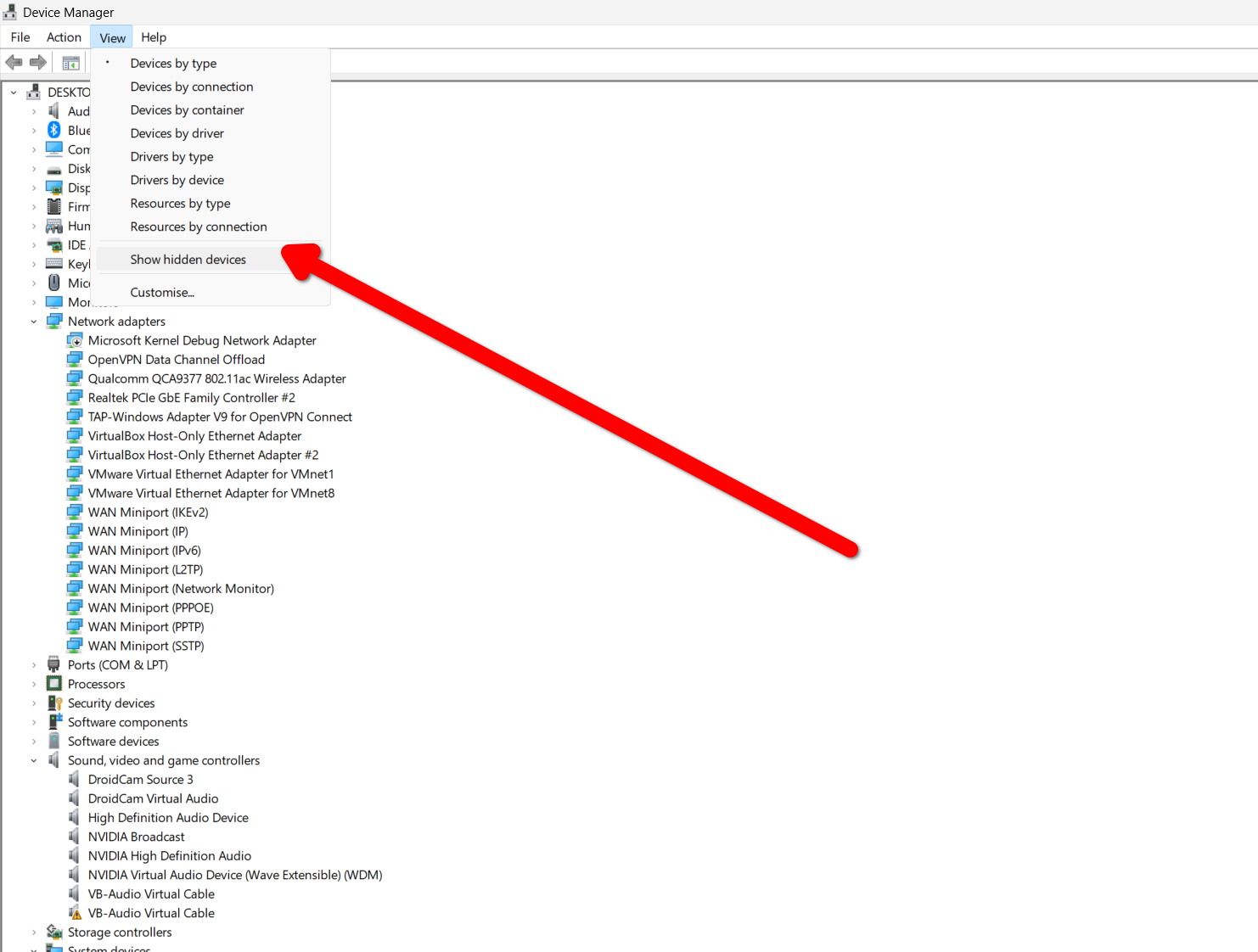Click the Back navigation arrow

[14, 61]
